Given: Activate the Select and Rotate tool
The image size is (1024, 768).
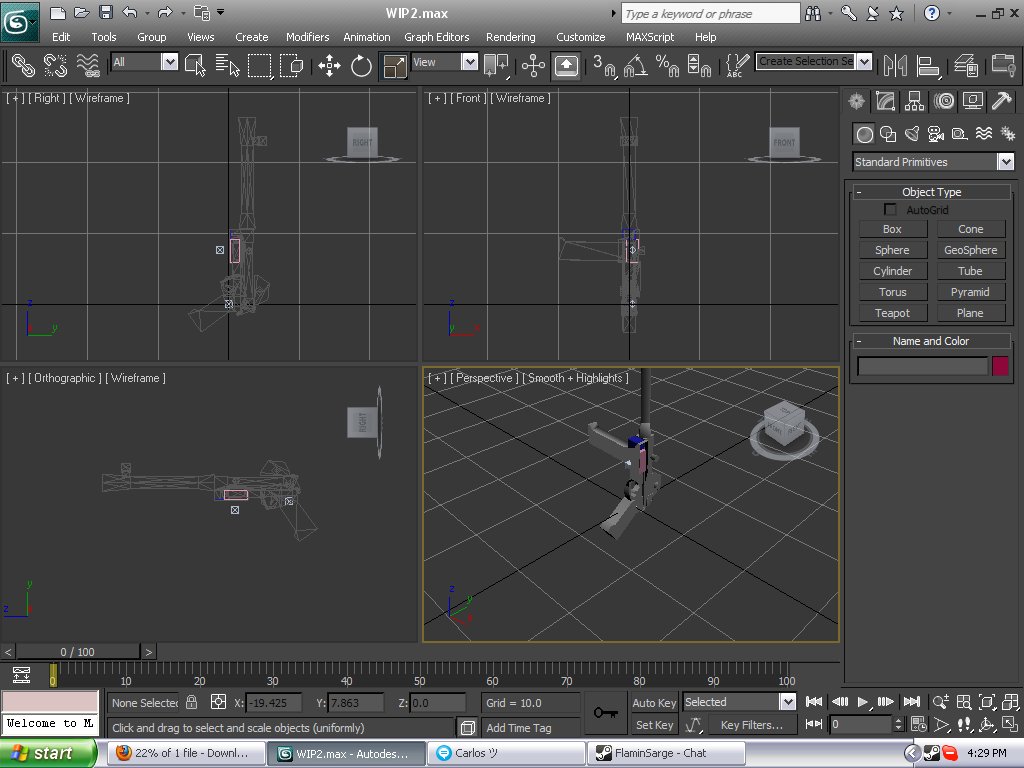Looking at the screenshot, I should [361, 66].
